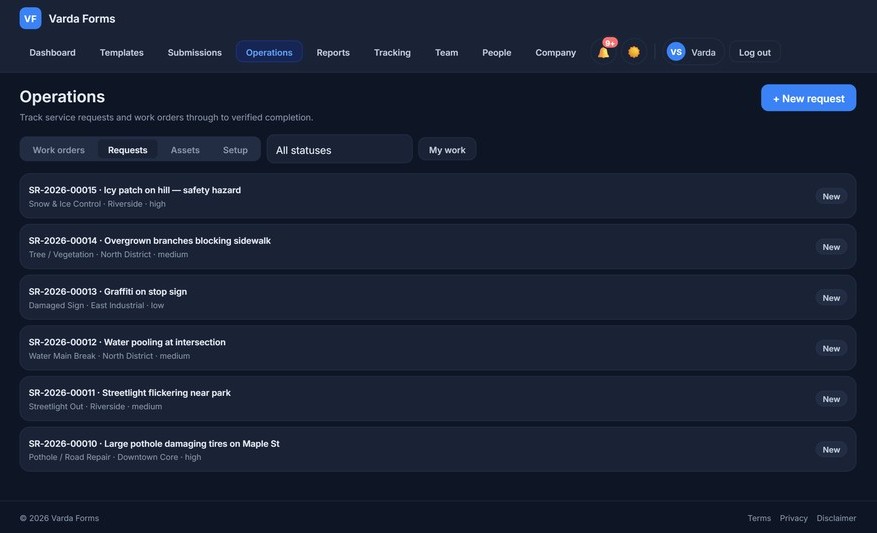Viewport: 877px width, 533px height.
Task: Switch to the Work orders tab
Action: 59,150
